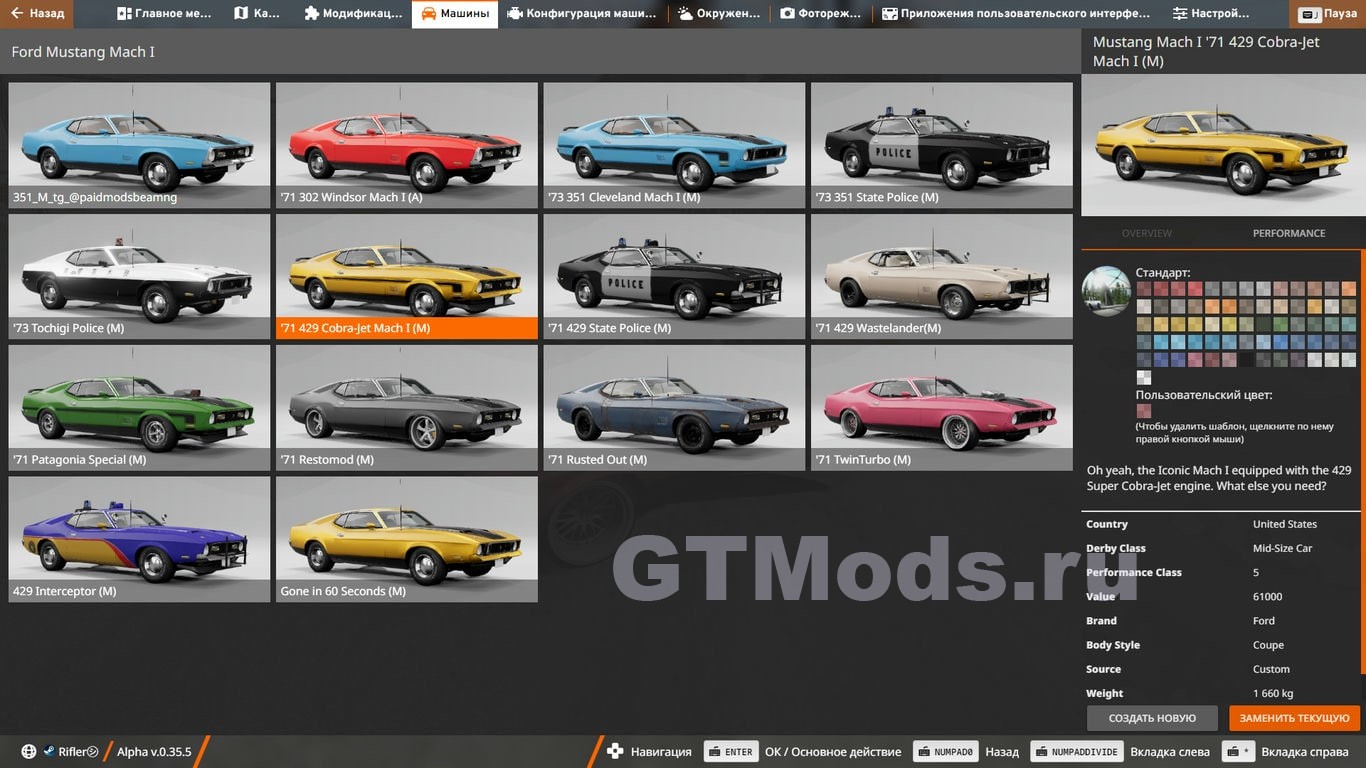
Task: Select the '73 351 State Police (M) car
Action: (x=942, y=145)
